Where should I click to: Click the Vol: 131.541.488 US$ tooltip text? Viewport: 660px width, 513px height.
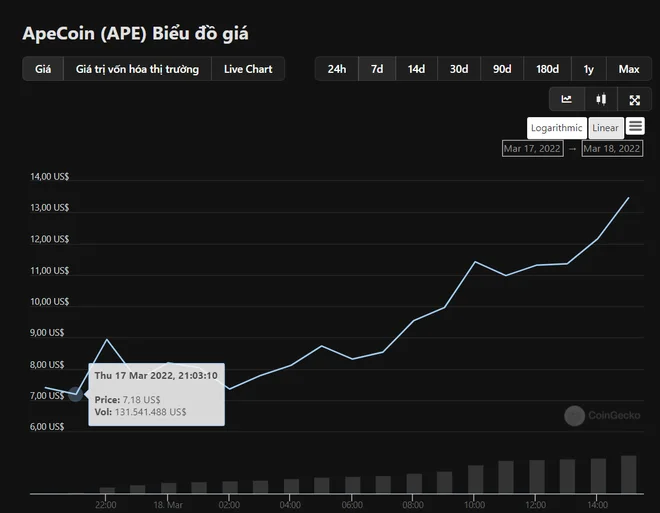point(141,412)
